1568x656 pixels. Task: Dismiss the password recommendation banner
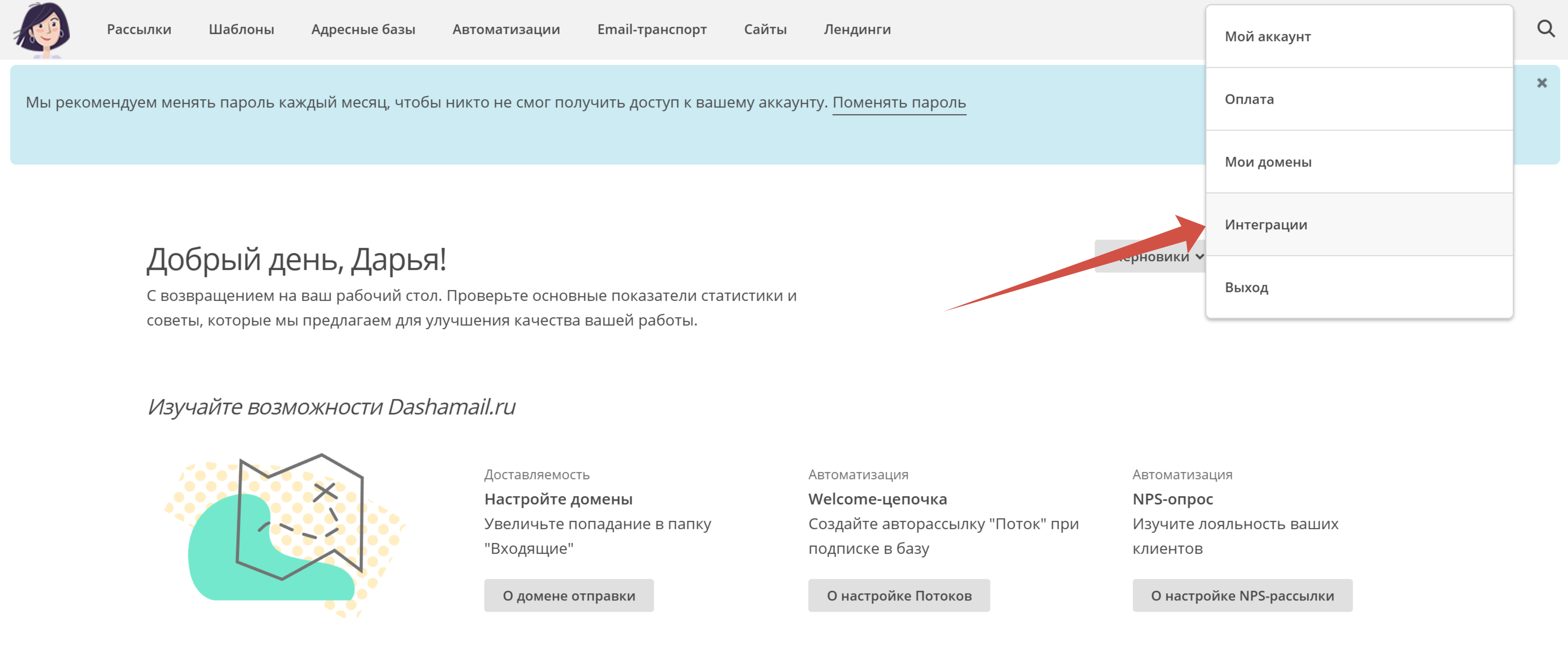click(1541, 83)
